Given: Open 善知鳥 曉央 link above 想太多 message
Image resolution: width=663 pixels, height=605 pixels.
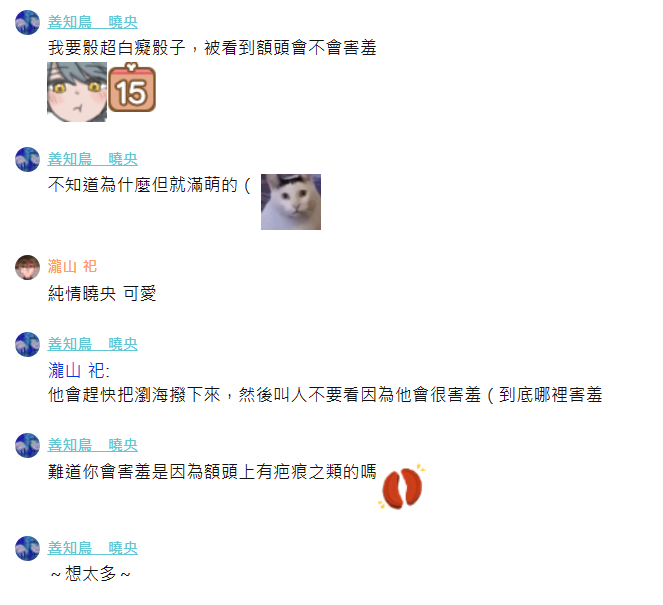Looking at the screenshot, I should point(93,548).
